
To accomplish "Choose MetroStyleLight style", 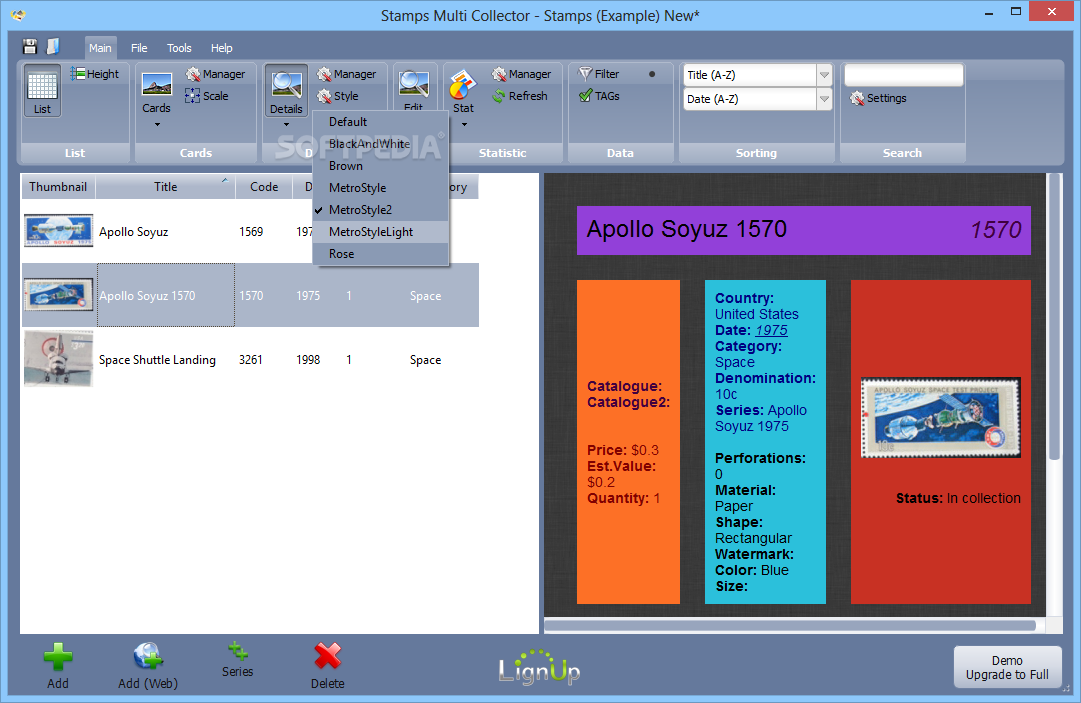I will coord(381,232).
